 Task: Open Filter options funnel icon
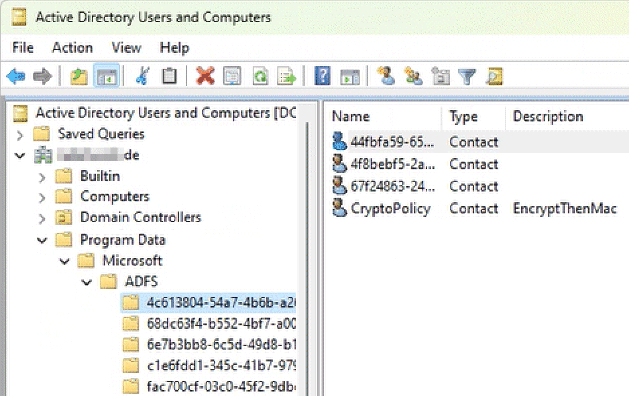pyautogui.click(x=467, y=76)
